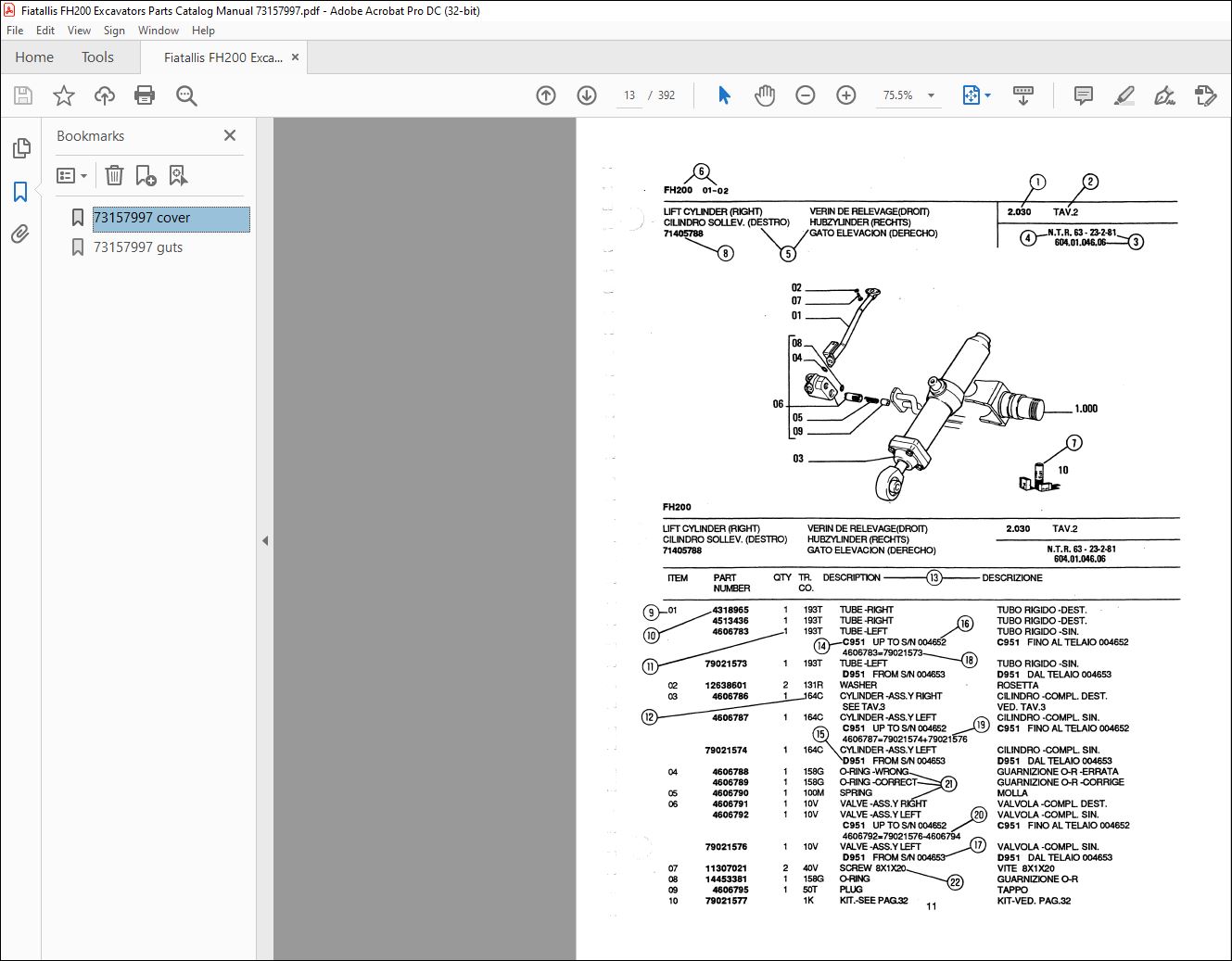Zoom out with the minus button
The width and height of the screenshot is (1232, 961).
tap(806, 95)
